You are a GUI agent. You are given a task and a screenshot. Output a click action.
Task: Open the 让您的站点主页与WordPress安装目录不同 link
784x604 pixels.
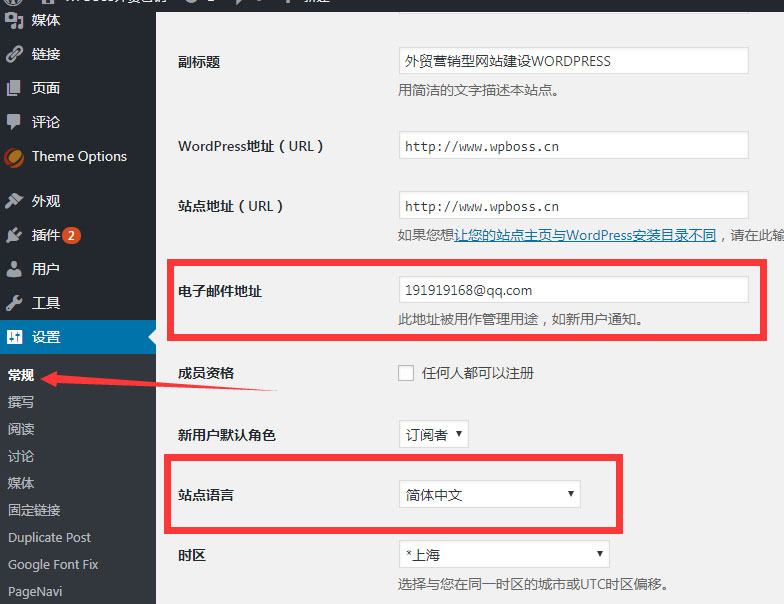coord(585,235)
